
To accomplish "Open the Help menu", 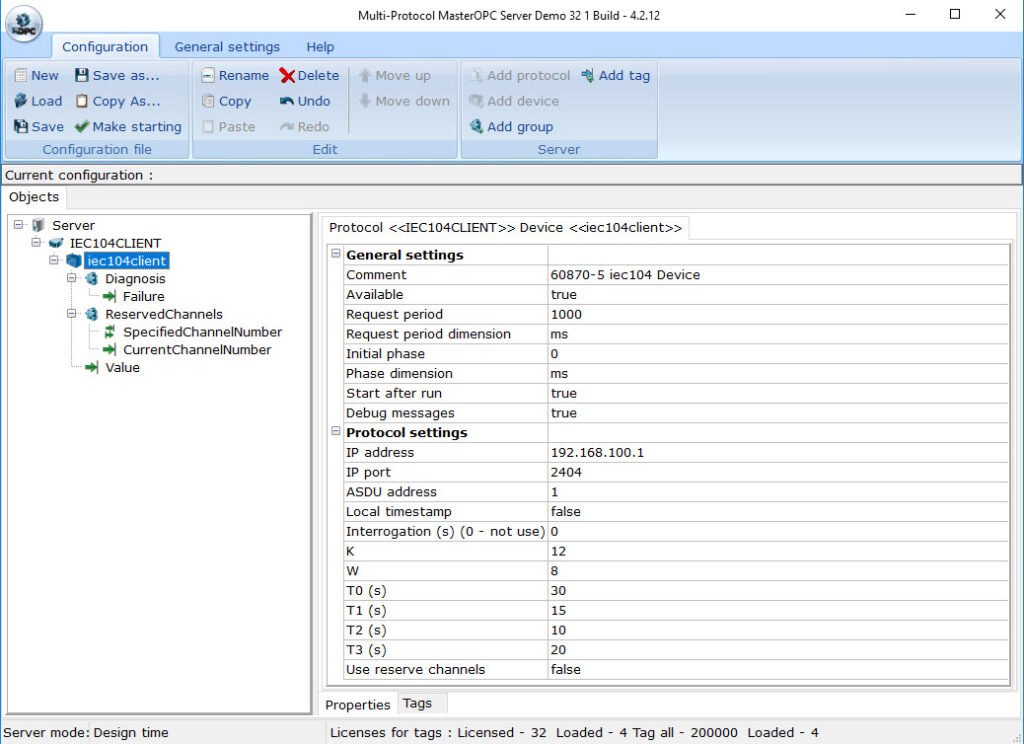I will click(319, 47).
